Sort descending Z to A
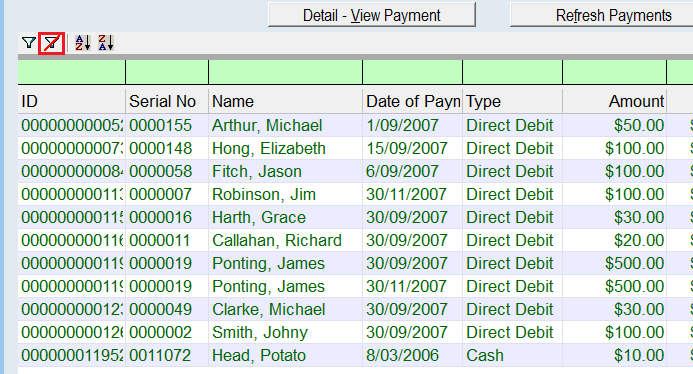Screen dimensions: 693x374 pos(106,43)
